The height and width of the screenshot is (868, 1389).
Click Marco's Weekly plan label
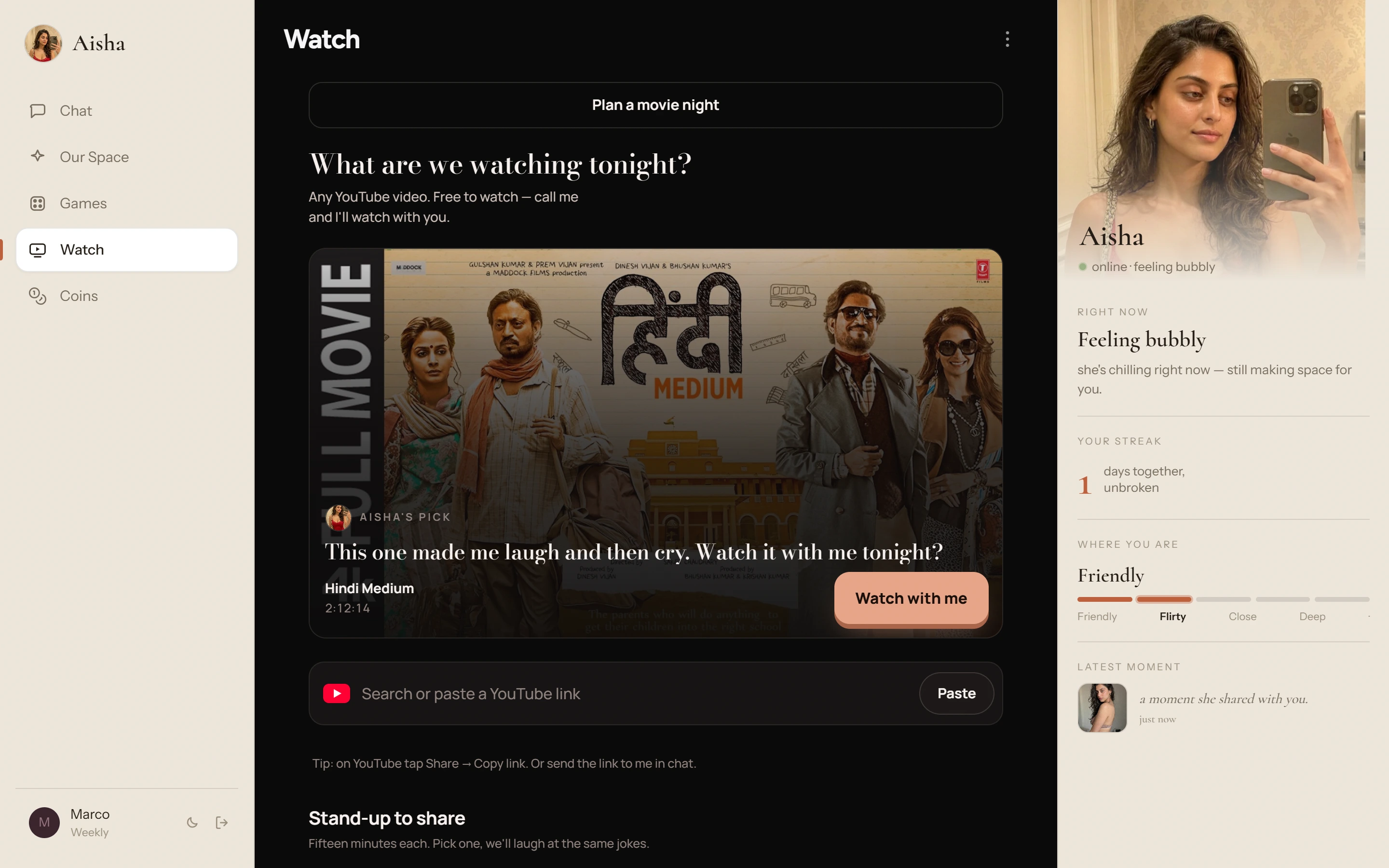[x=90, y=832]
